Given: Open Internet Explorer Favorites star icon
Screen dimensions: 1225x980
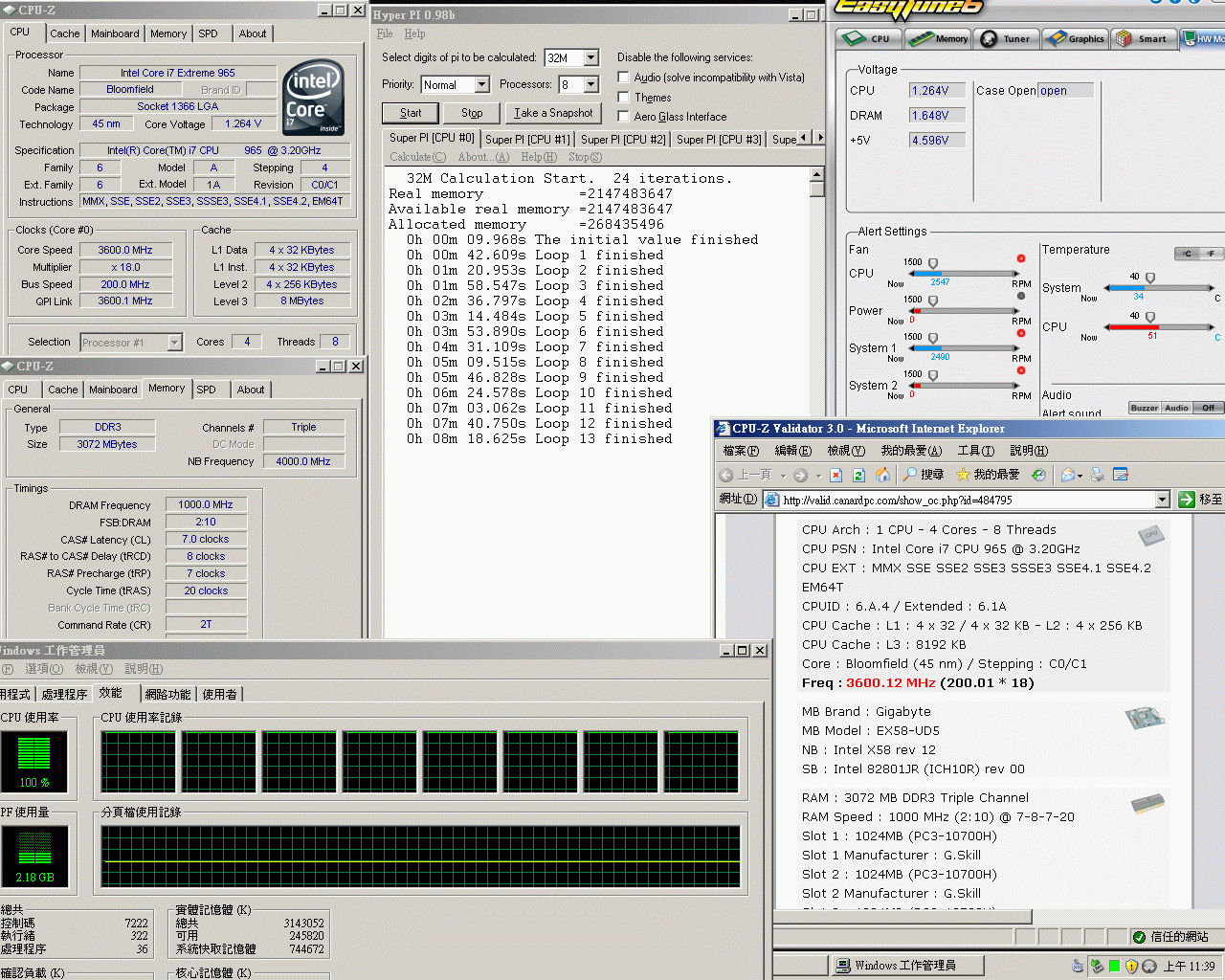Looking at the screenshot, I should (x=963, y=474).
